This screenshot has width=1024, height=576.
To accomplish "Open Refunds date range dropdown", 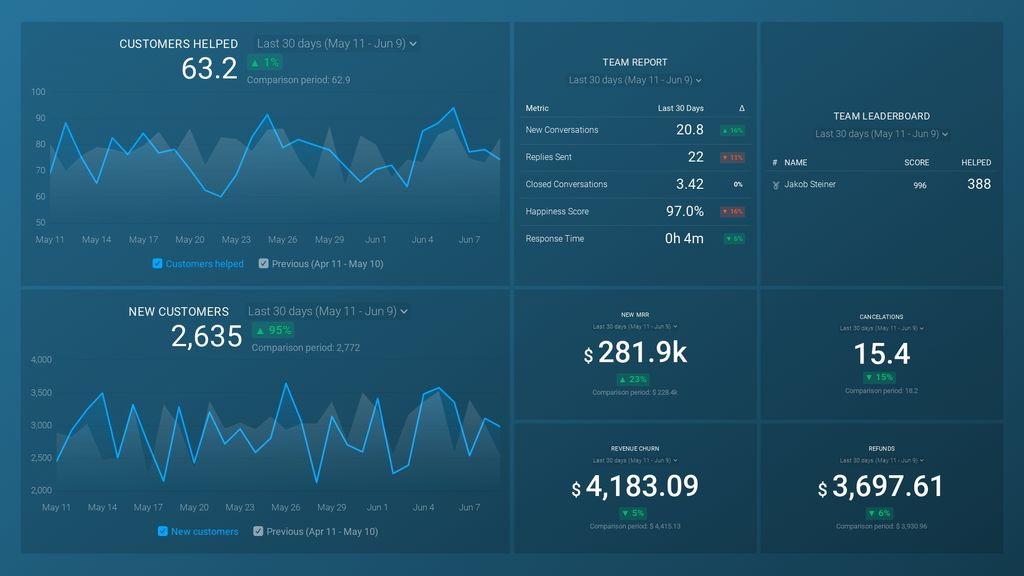I will [x=881, y=460].
